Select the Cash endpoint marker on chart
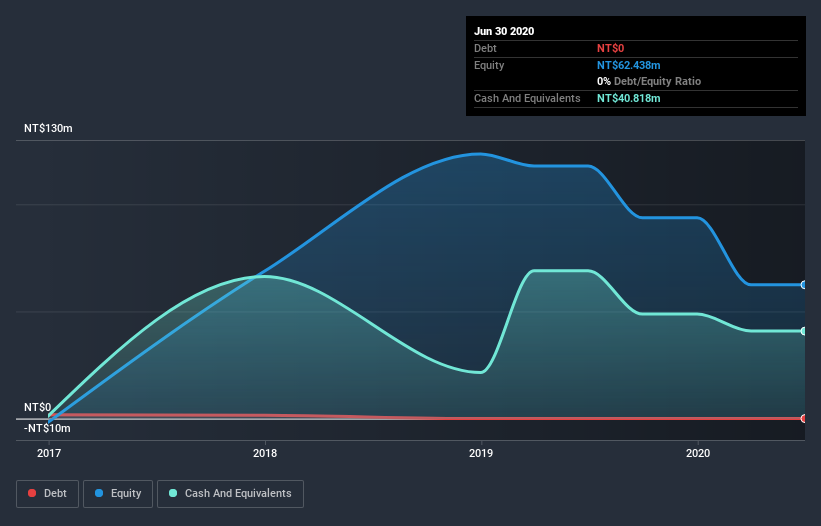 tap(803, 331)
